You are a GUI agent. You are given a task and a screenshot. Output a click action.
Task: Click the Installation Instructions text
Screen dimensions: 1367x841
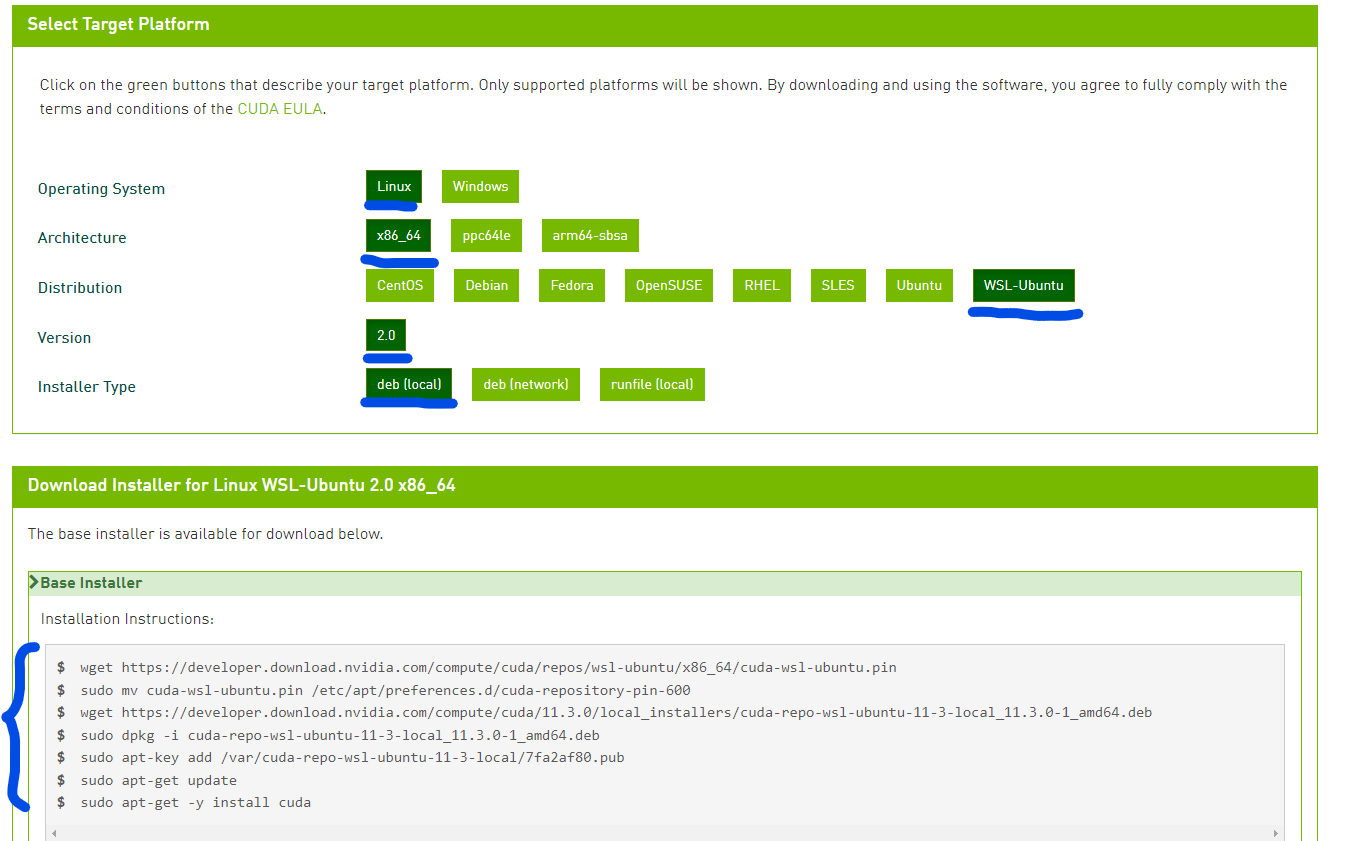[127, 619]
